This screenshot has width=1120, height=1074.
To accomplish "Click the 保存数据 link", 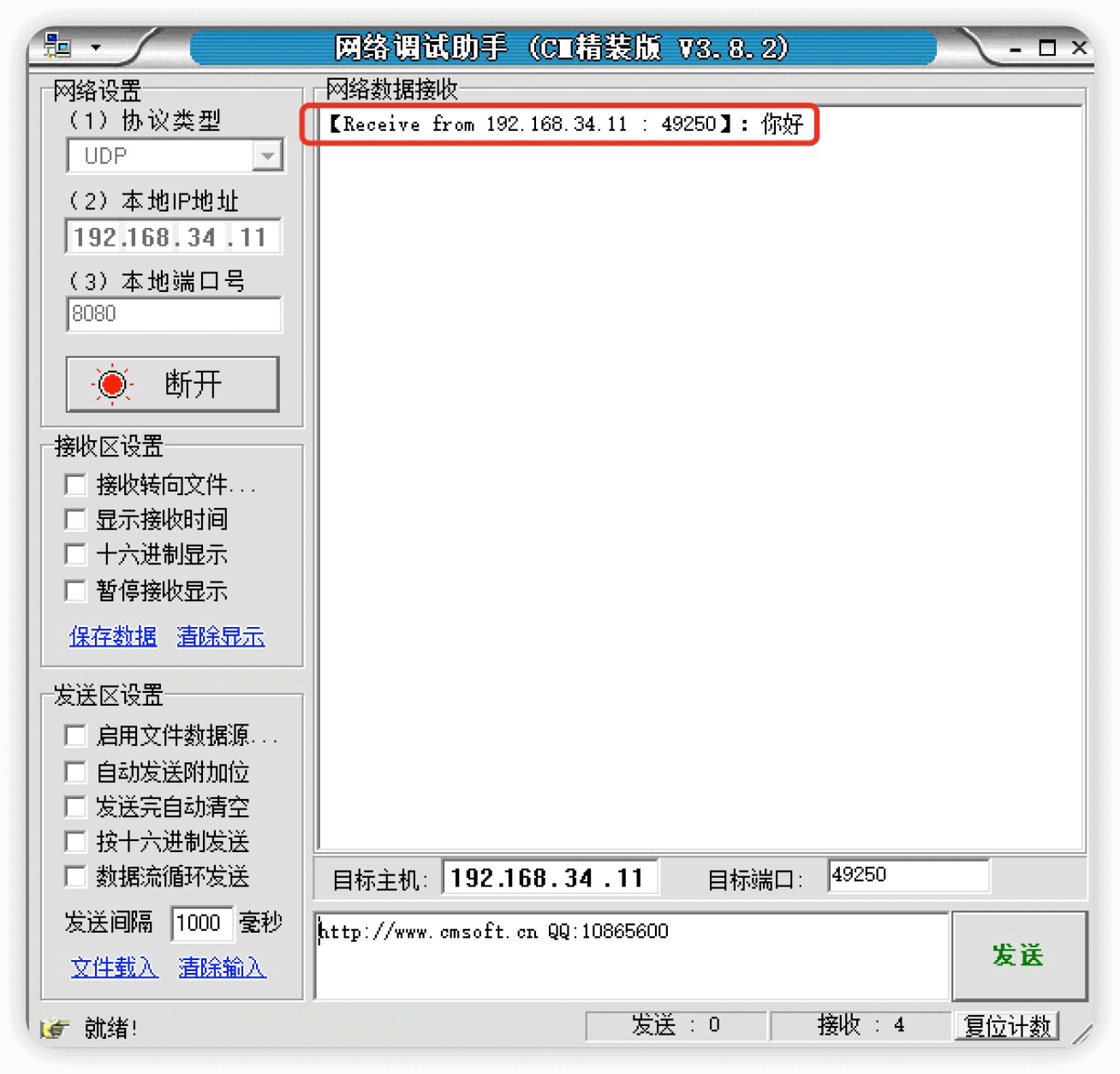I will point(113,636).
